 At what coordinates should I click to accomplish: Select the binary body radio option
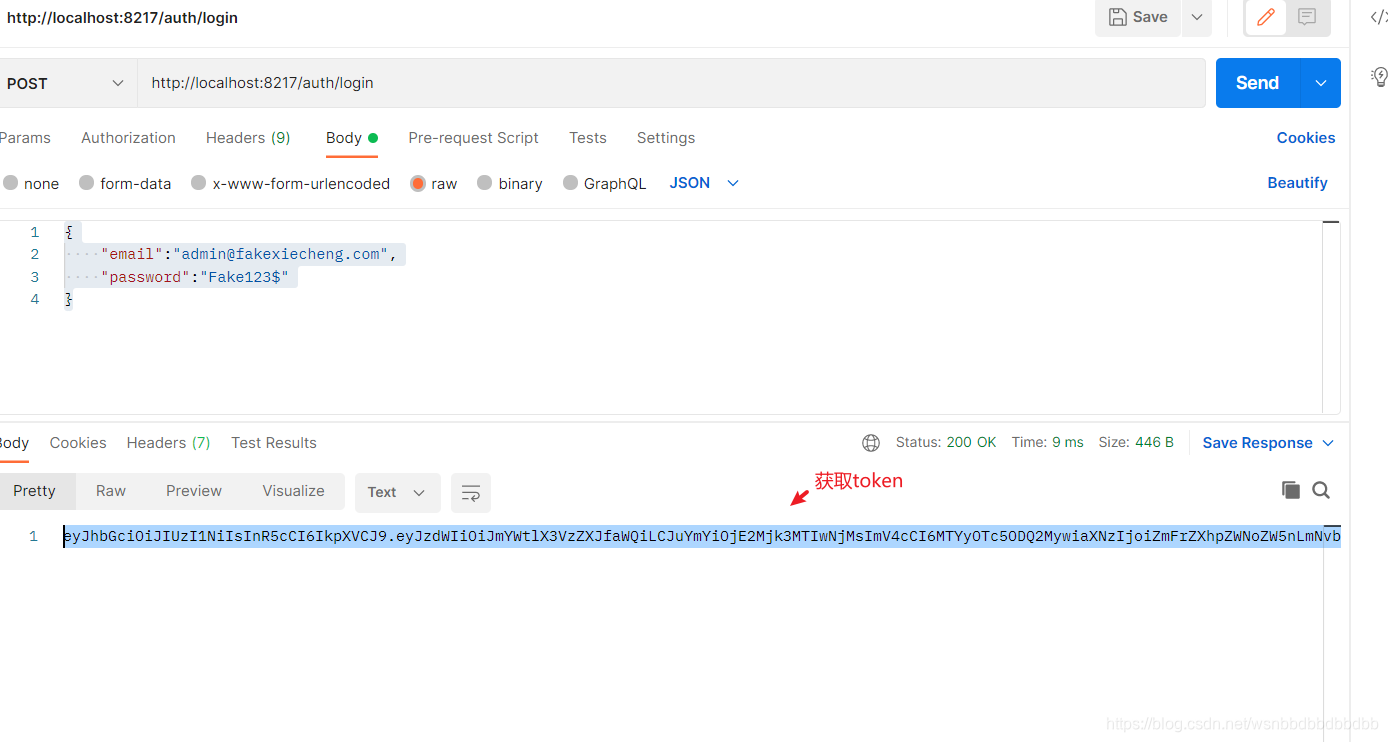click(485, 183)
